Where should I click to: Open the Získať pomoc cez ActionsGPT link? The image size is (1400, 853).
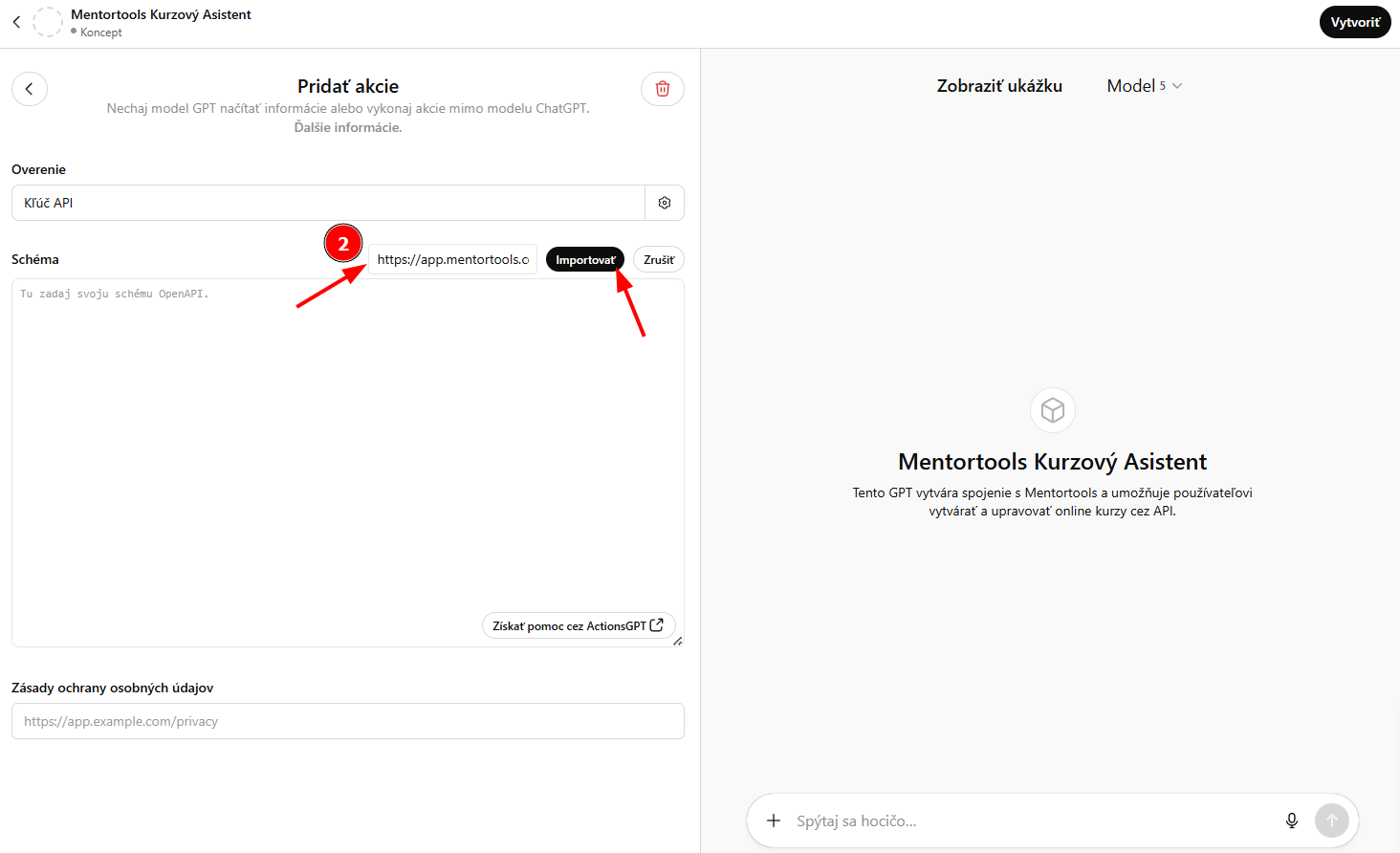pos(579,625)
